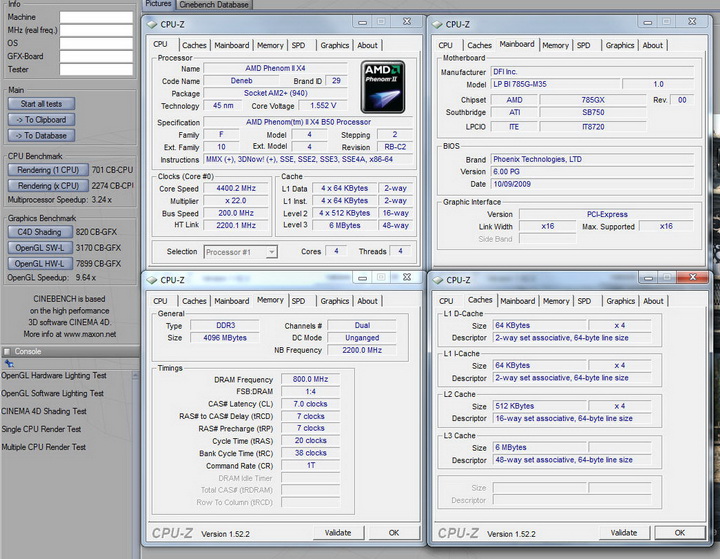Click the To Clipboard button
Image resolution: width=720 pixels, height=559 pixels.
click(41, 119)
